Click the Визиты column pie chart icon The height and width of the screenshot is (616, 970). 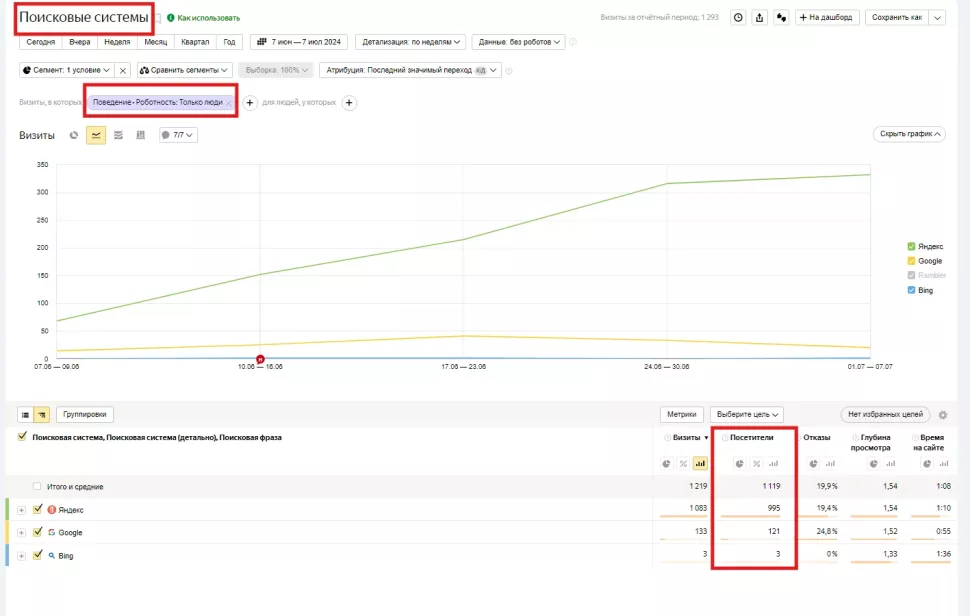666,463
